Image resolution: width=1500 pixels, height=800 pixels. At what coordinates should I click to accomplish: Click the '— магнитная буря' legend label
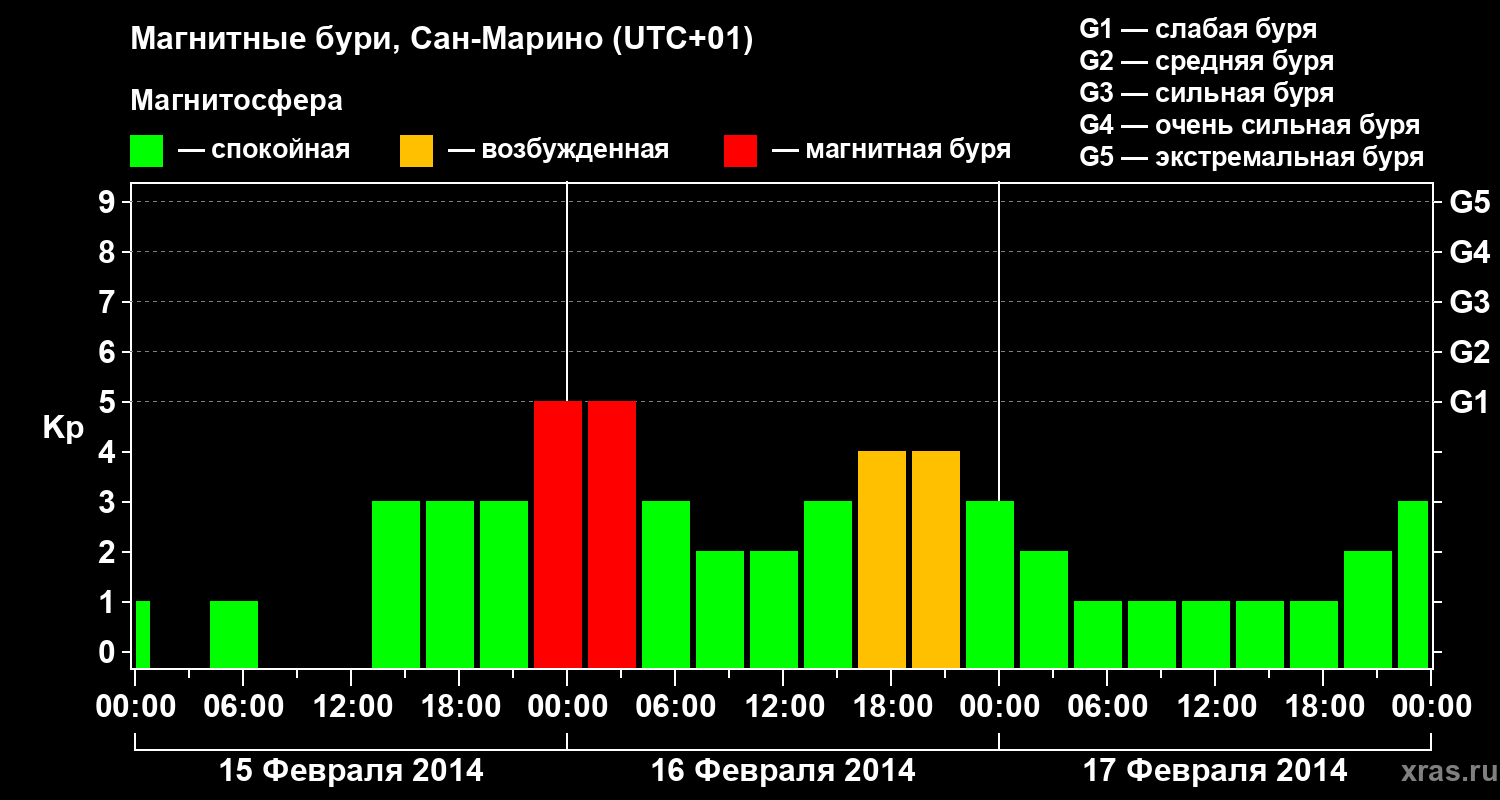(891, 151)
